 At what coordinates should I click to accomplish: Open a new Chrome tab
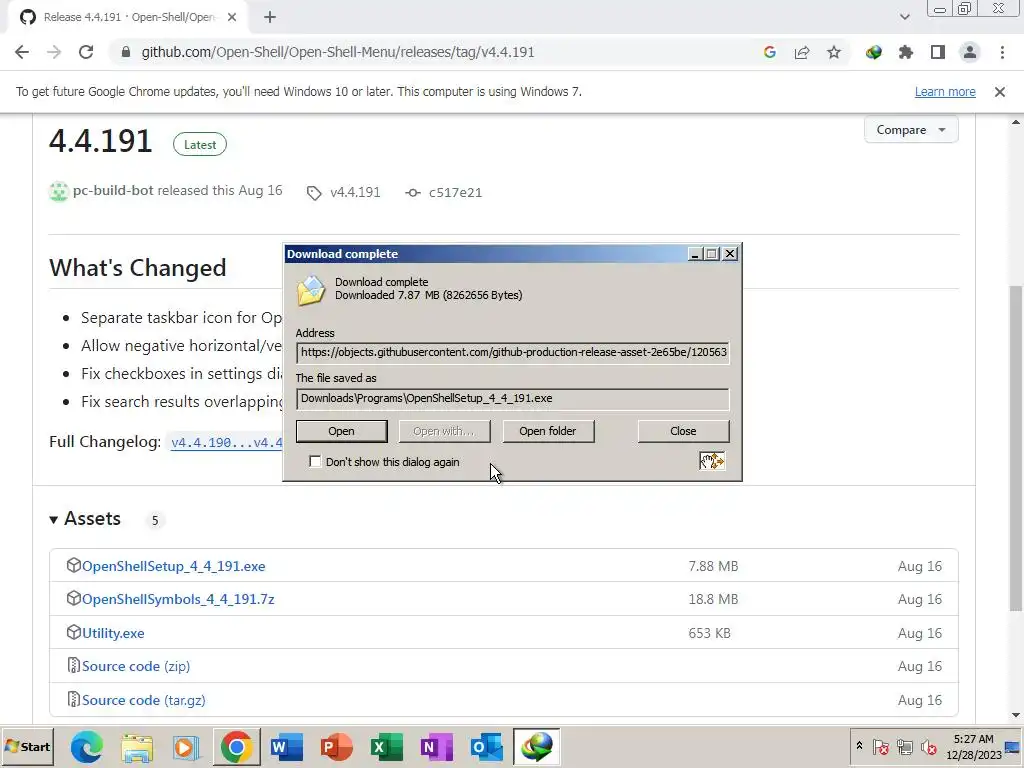click(270, 17)
